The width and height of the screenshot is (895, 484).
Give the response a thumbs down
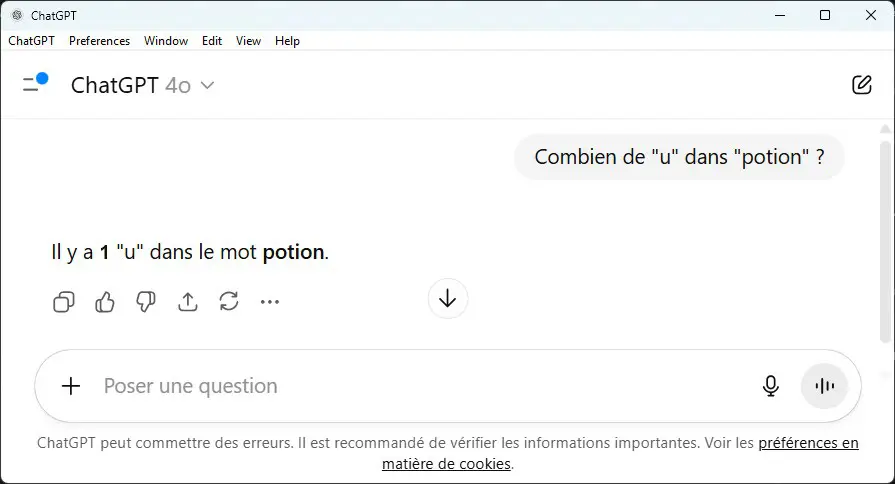tap(146, 301)
